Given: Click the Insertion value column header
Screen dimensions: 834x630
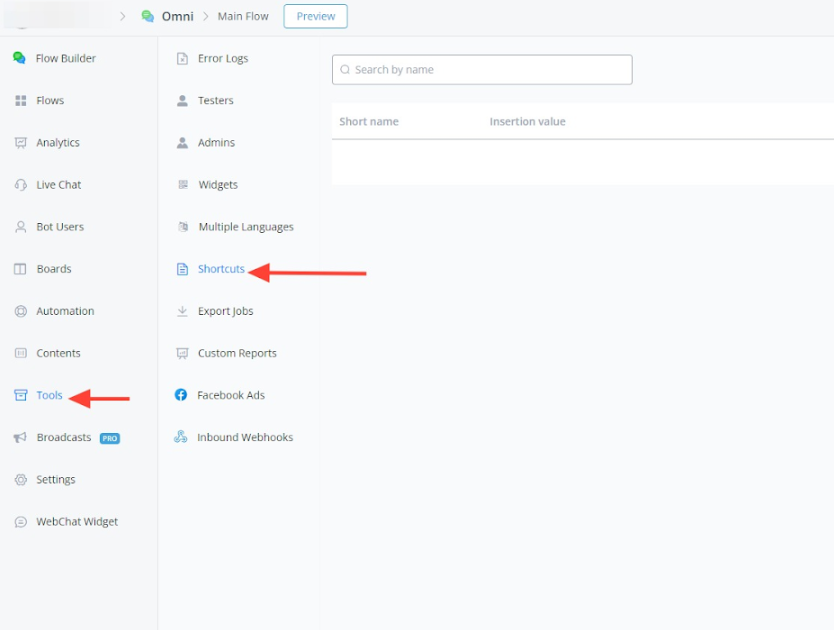Looking at the screenshot, I should [527, 122].
